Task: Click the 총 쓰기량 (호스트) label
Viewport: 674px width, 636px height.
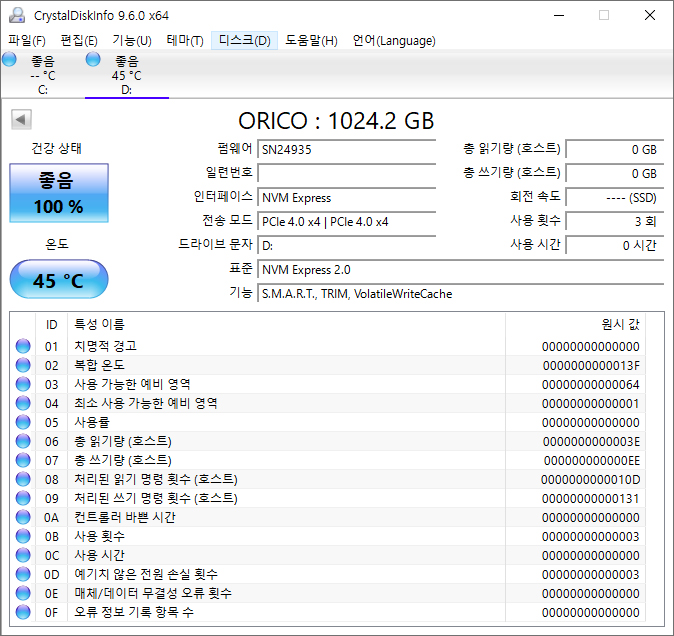Action: [512, 173]
